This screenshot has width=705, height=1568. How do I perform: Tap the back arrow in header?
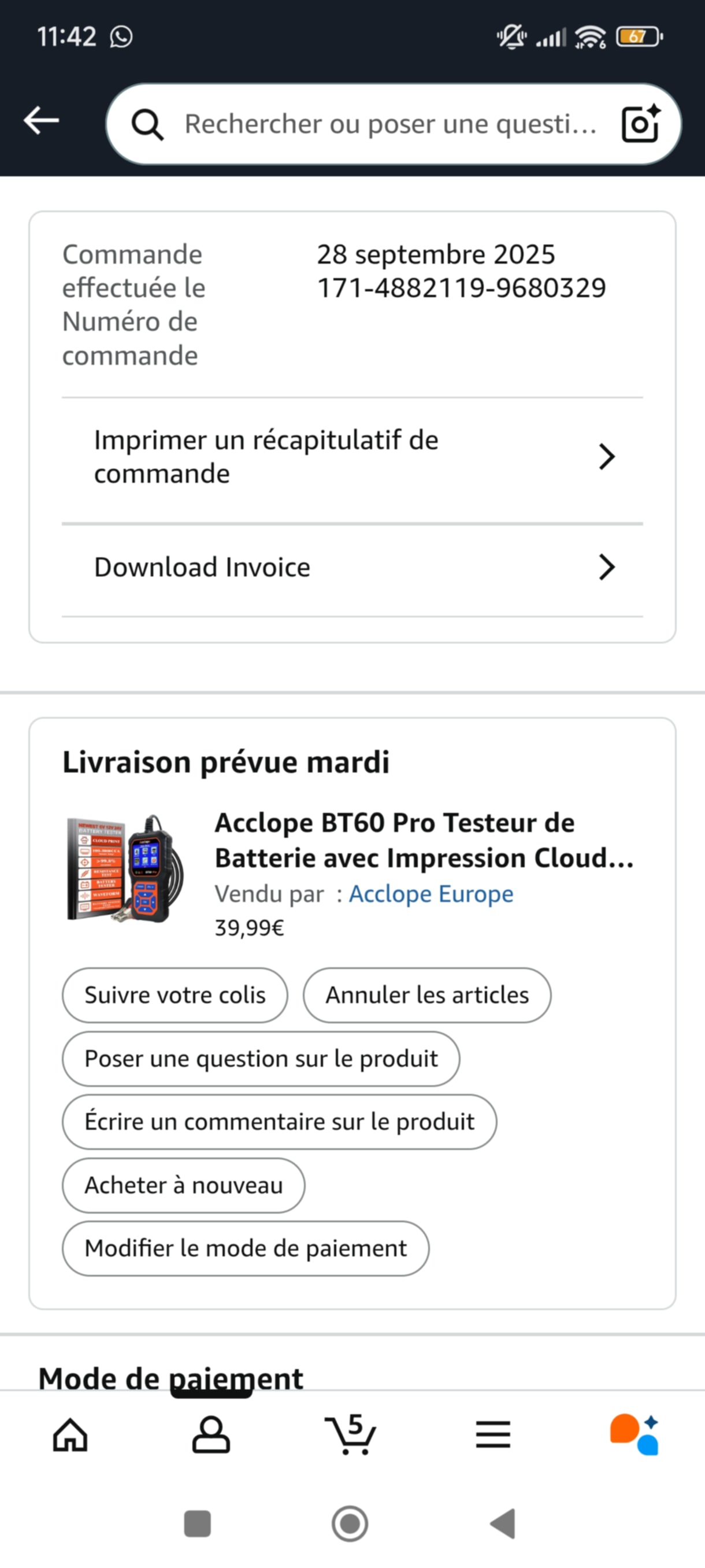click(x=42, y=120)
